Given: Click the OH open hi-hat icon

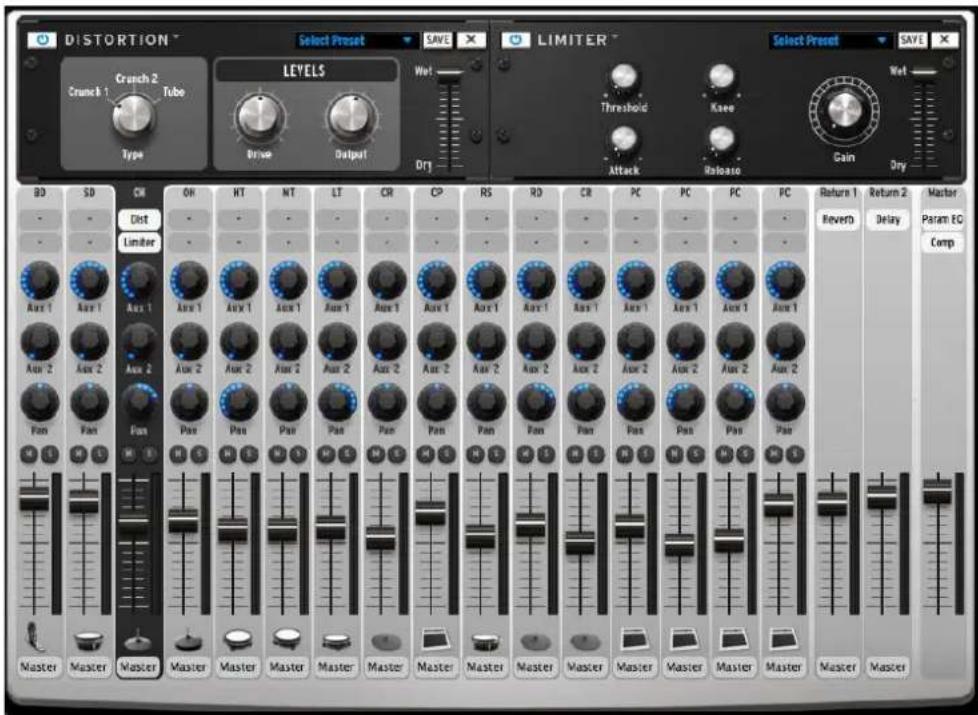Looking at the screenshot, I should click(188, 640).
